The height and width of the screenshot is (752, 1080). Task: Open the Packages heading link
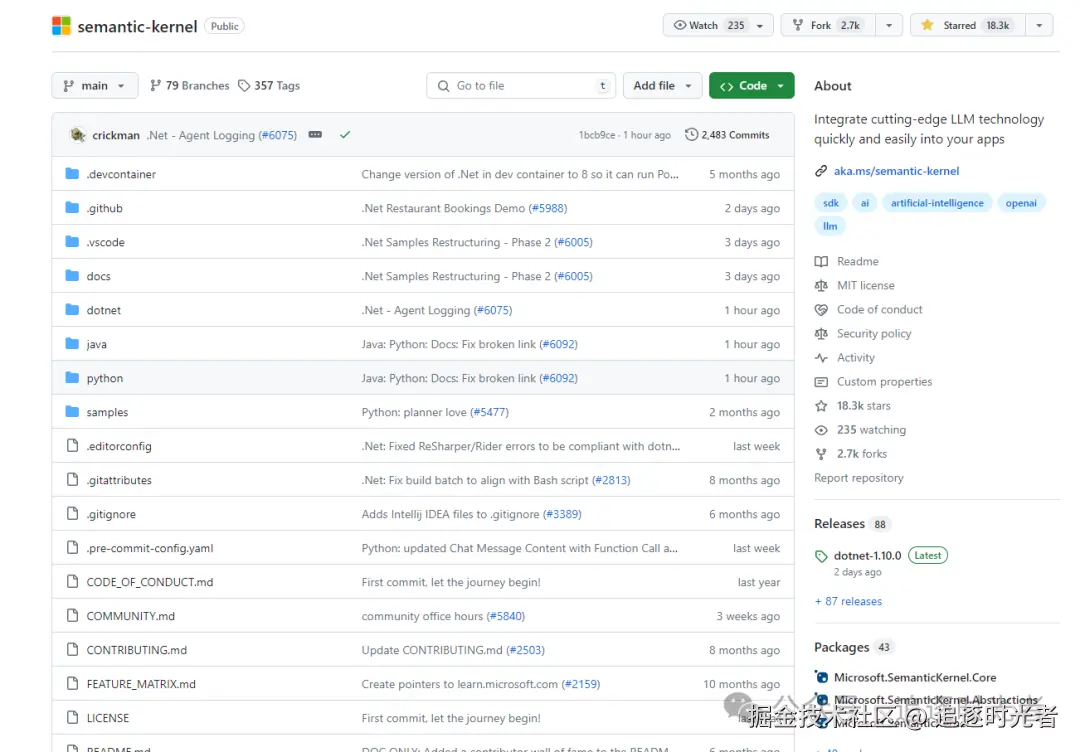point(841,647)
